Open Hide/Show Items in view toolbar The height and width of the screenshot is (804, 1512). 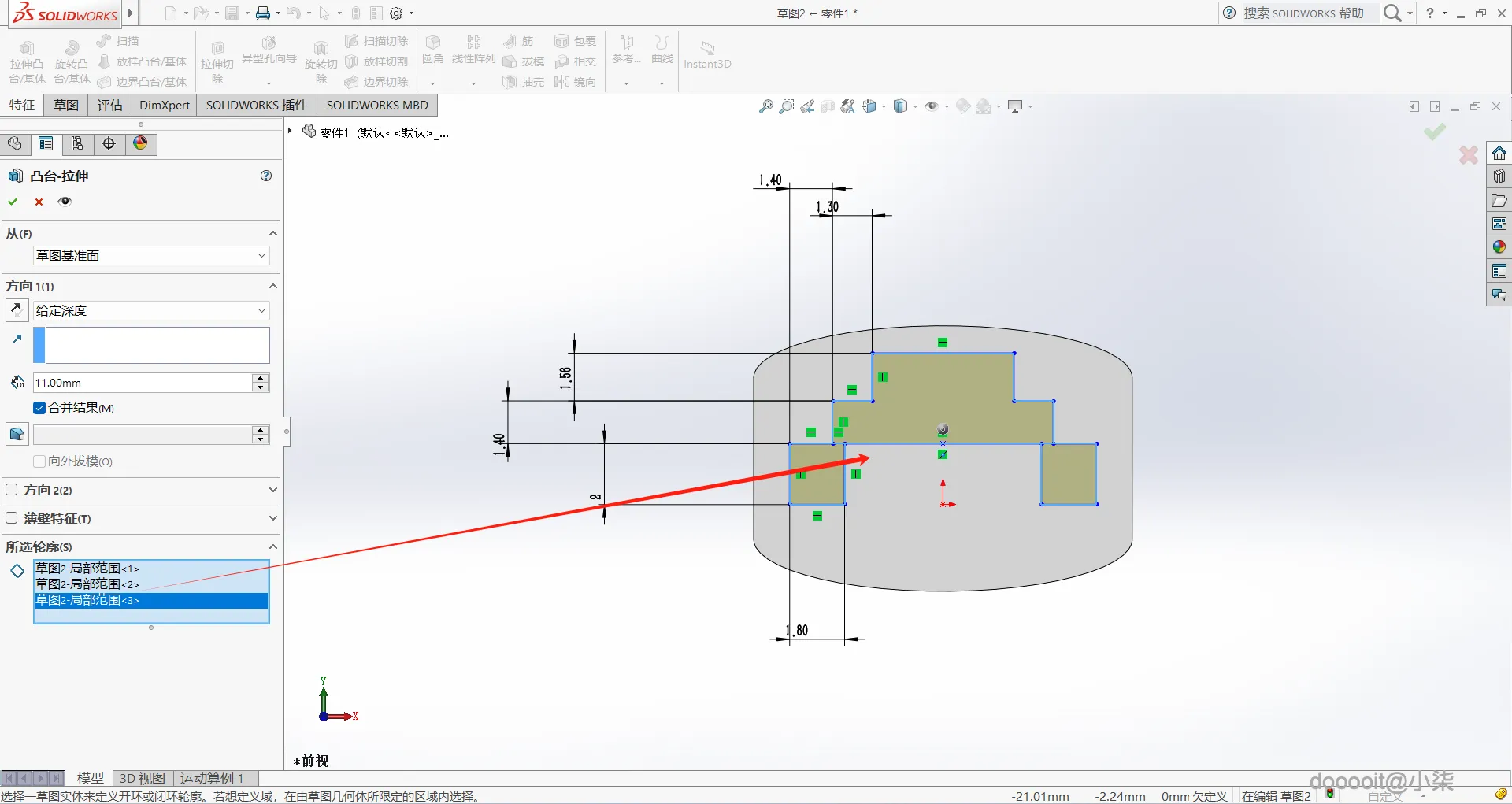click(932, 106)
